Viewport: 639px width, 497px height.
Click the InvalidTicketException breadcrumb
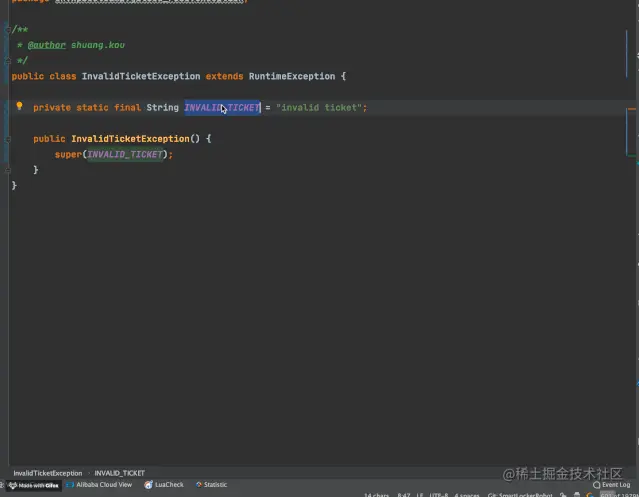point(48,473)
